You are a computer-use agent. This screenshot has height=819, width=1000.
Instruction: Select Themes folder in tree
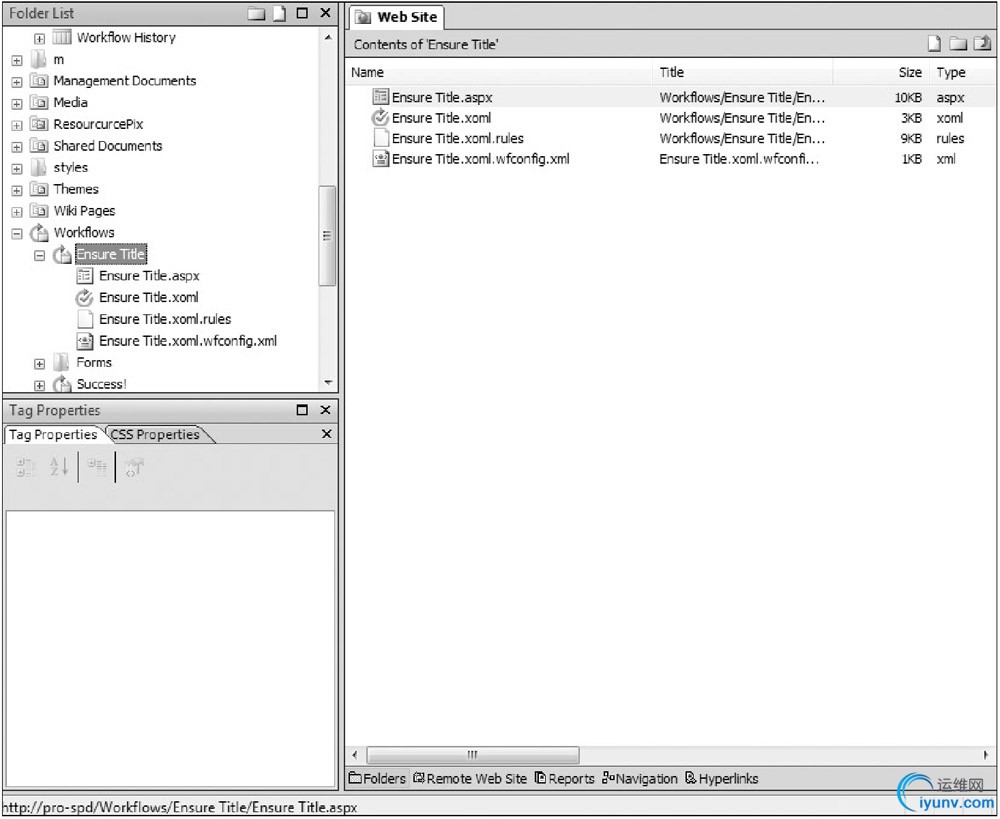[x=76, y=189]
